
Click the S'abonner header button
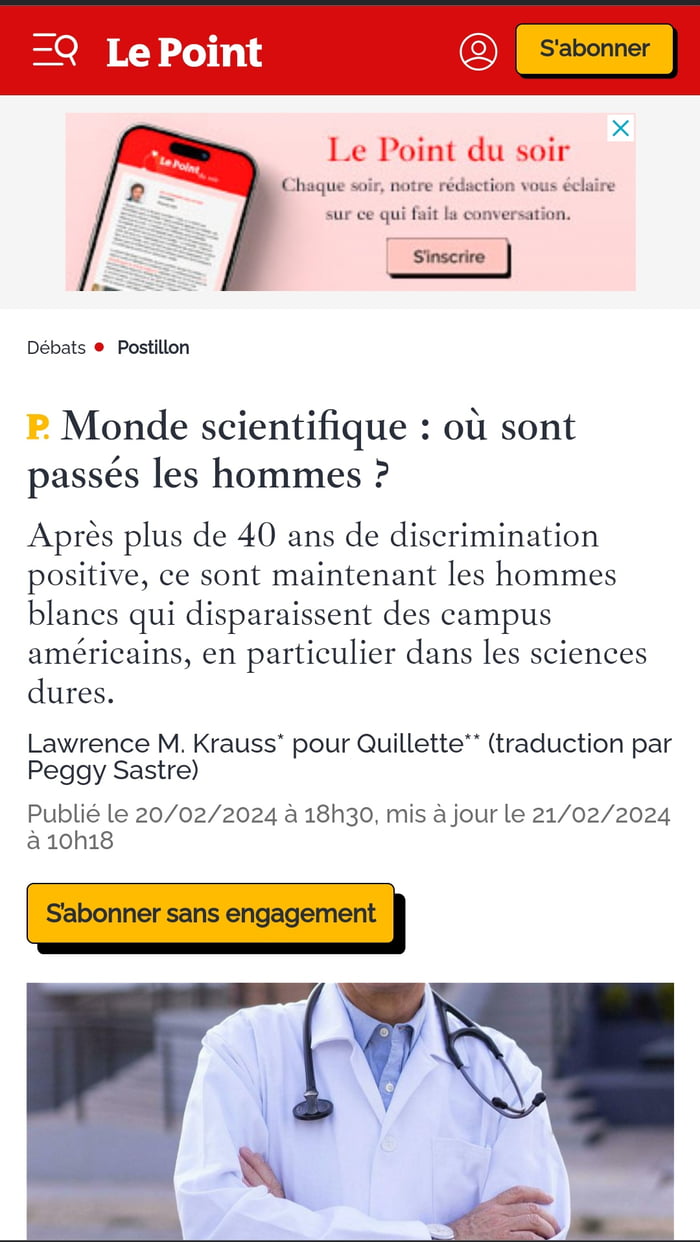click(594, 49)
